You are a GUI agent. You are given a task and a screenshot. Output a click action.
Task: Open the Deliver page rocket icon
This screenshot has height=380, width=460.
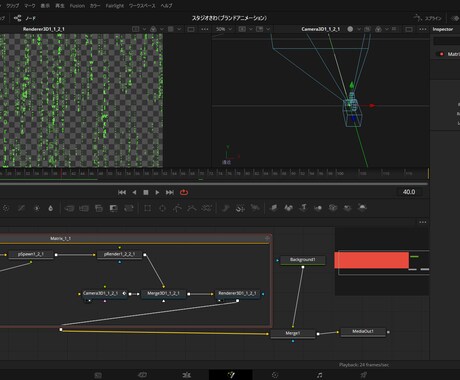click(364, 375)
